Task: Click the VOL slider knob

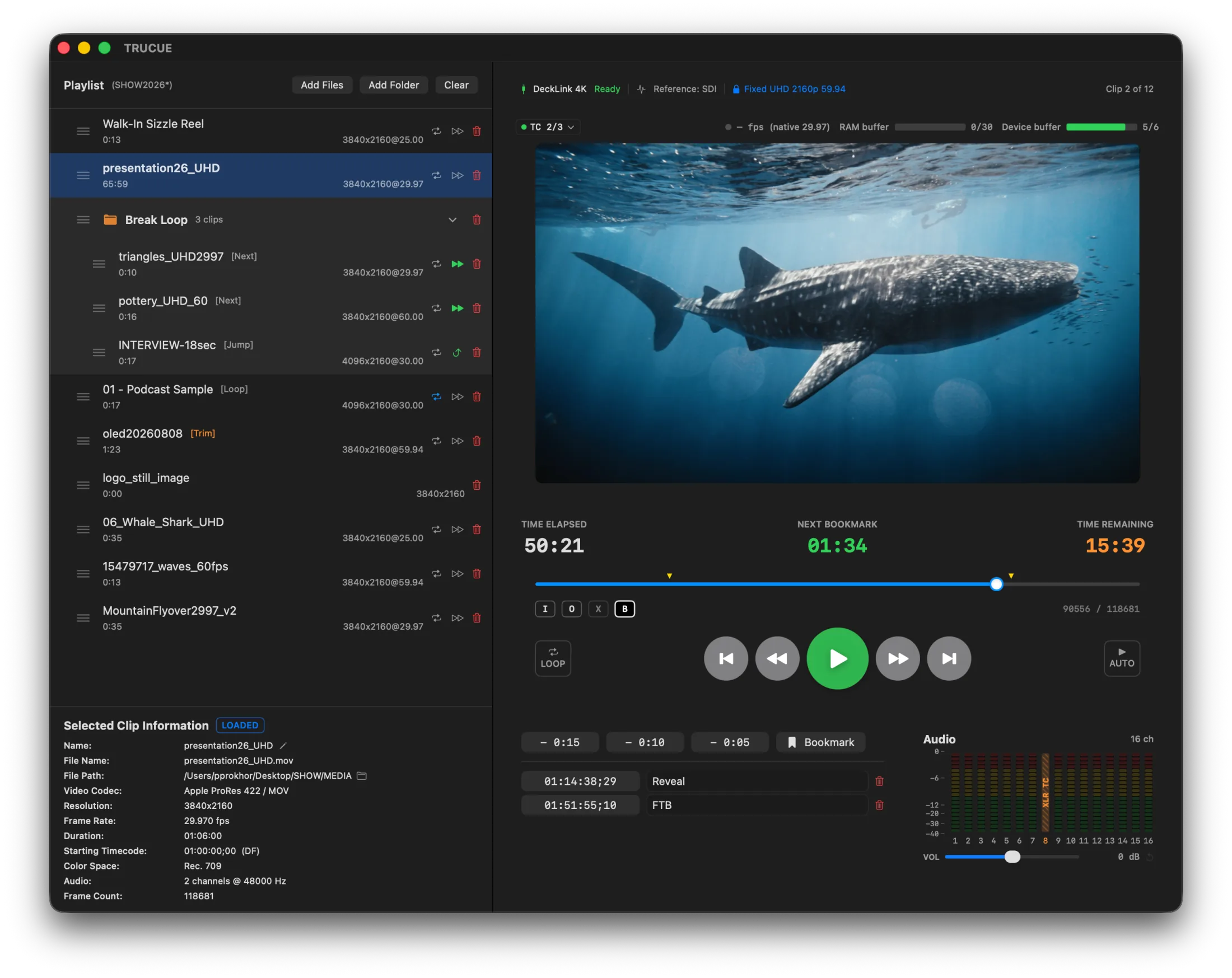Action: [1012, 857]
